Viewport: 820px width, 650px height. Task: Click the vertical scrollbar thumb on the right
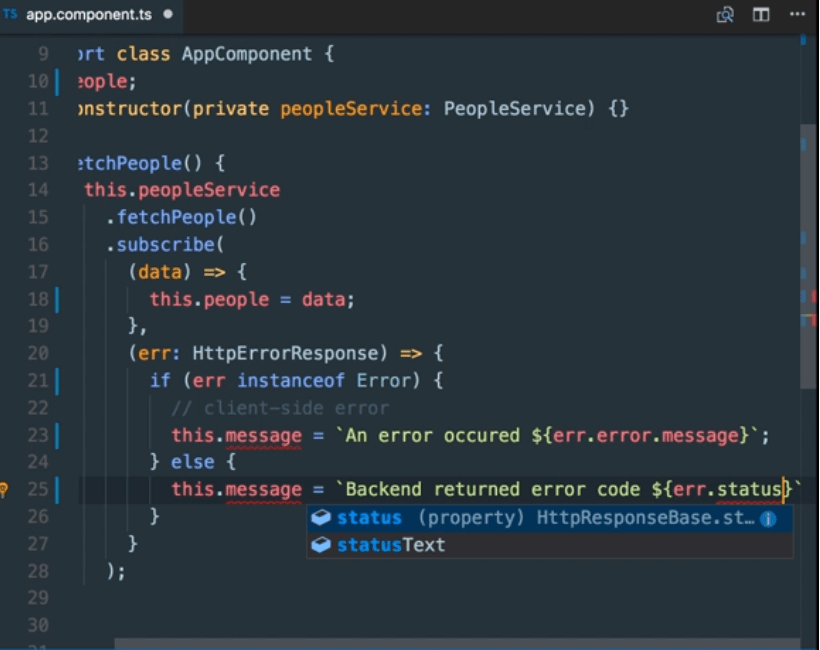pos(809,256)
